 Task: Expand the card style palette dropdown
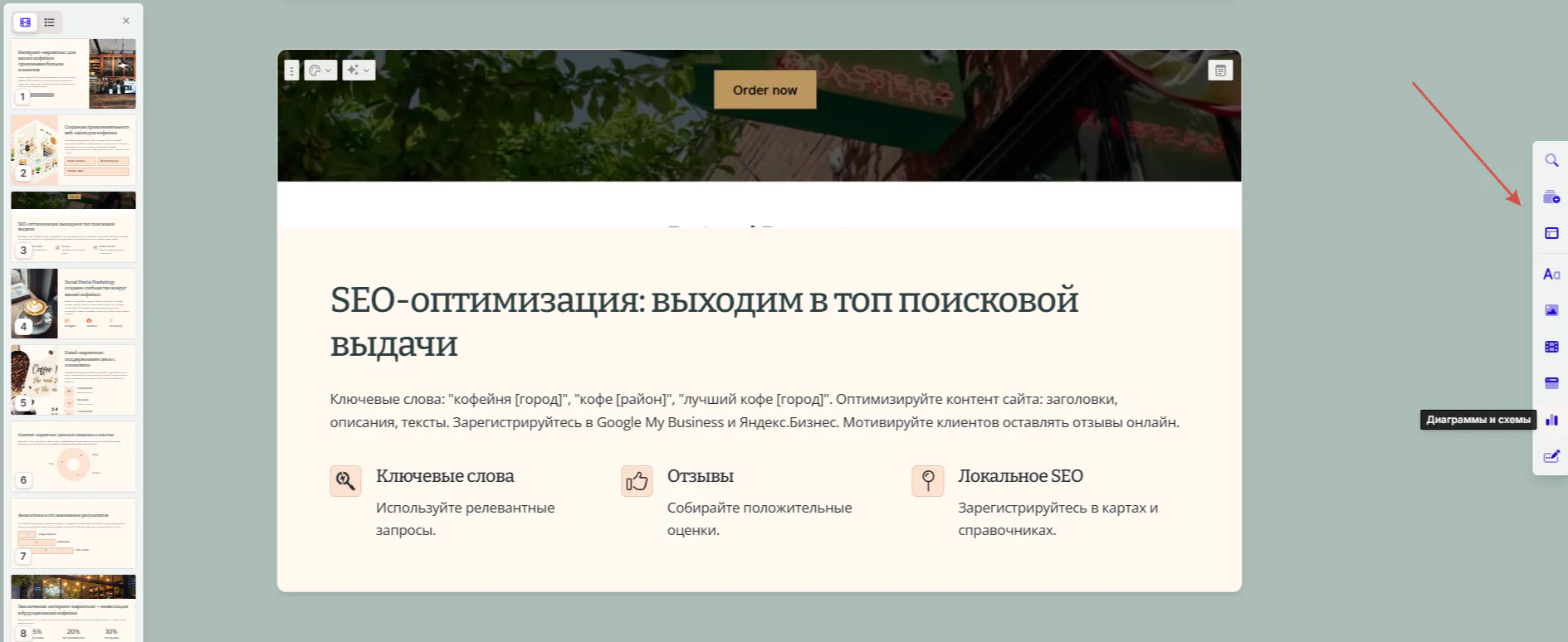pyautogui.click(x=320, y=71)
